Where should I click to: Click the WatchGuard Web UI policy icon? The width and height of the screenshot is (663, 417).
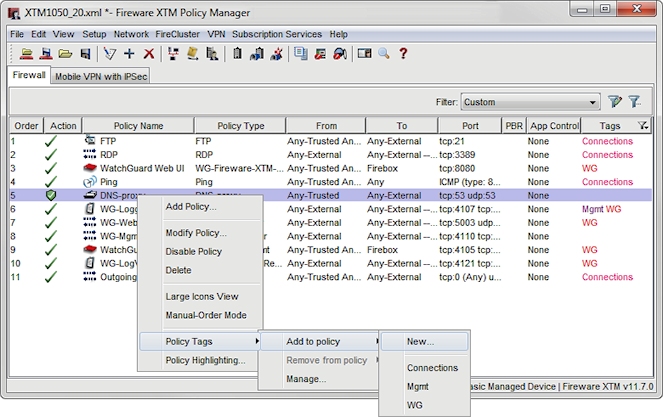pyautogui.click(x=90, y=168)
